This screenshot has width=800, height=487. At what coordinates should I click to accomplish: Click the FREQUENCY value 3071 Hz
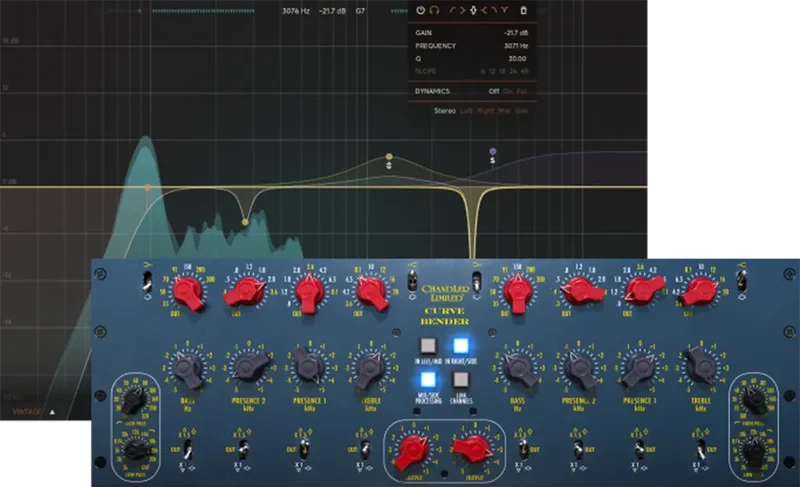(516, 46)
